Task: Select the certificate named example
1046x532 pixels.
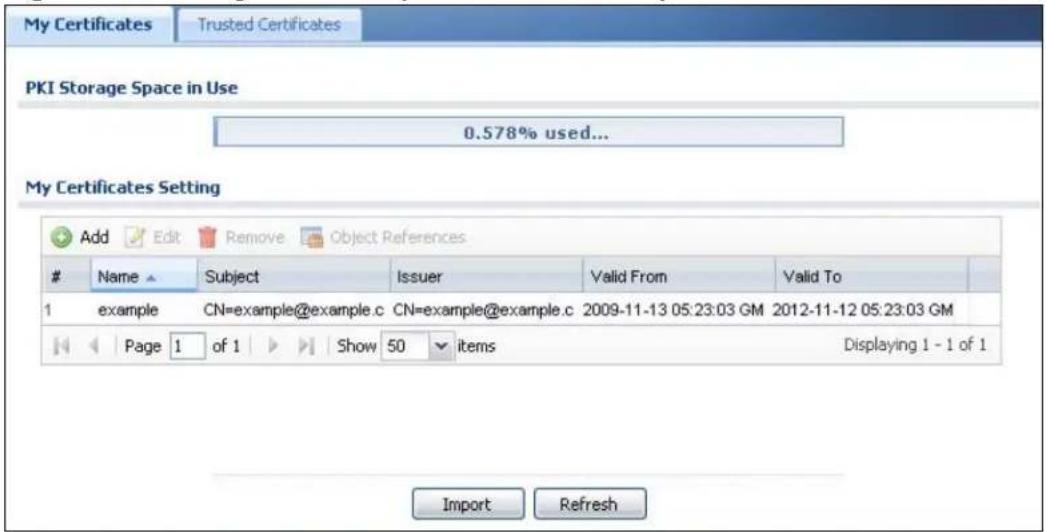Action: pyautogui.click(x=128, y=310)
